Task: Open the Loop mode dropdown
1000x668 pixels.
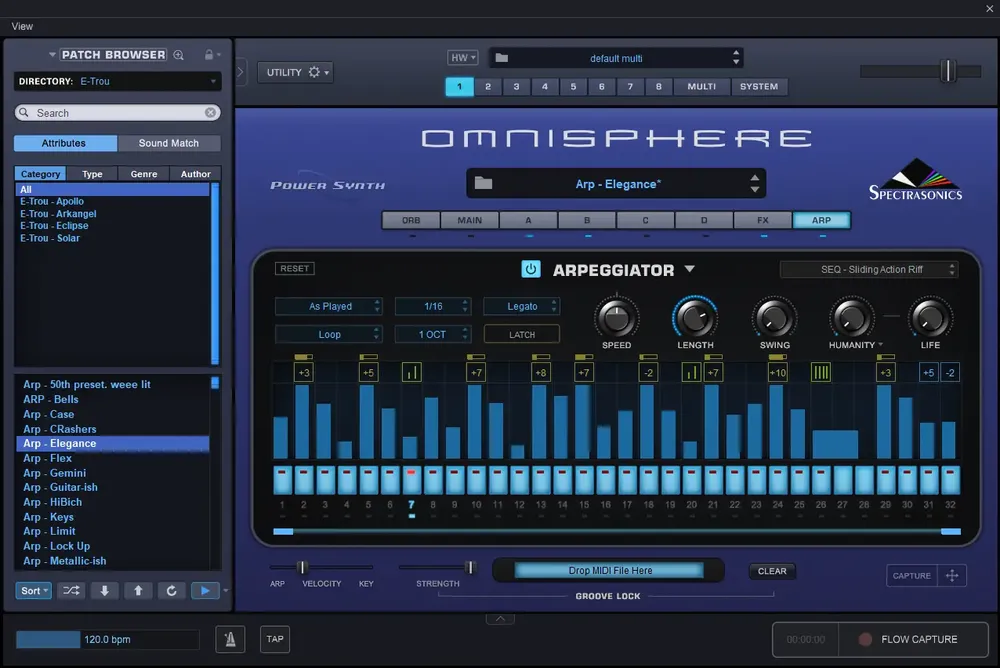Action: (328, 334)
